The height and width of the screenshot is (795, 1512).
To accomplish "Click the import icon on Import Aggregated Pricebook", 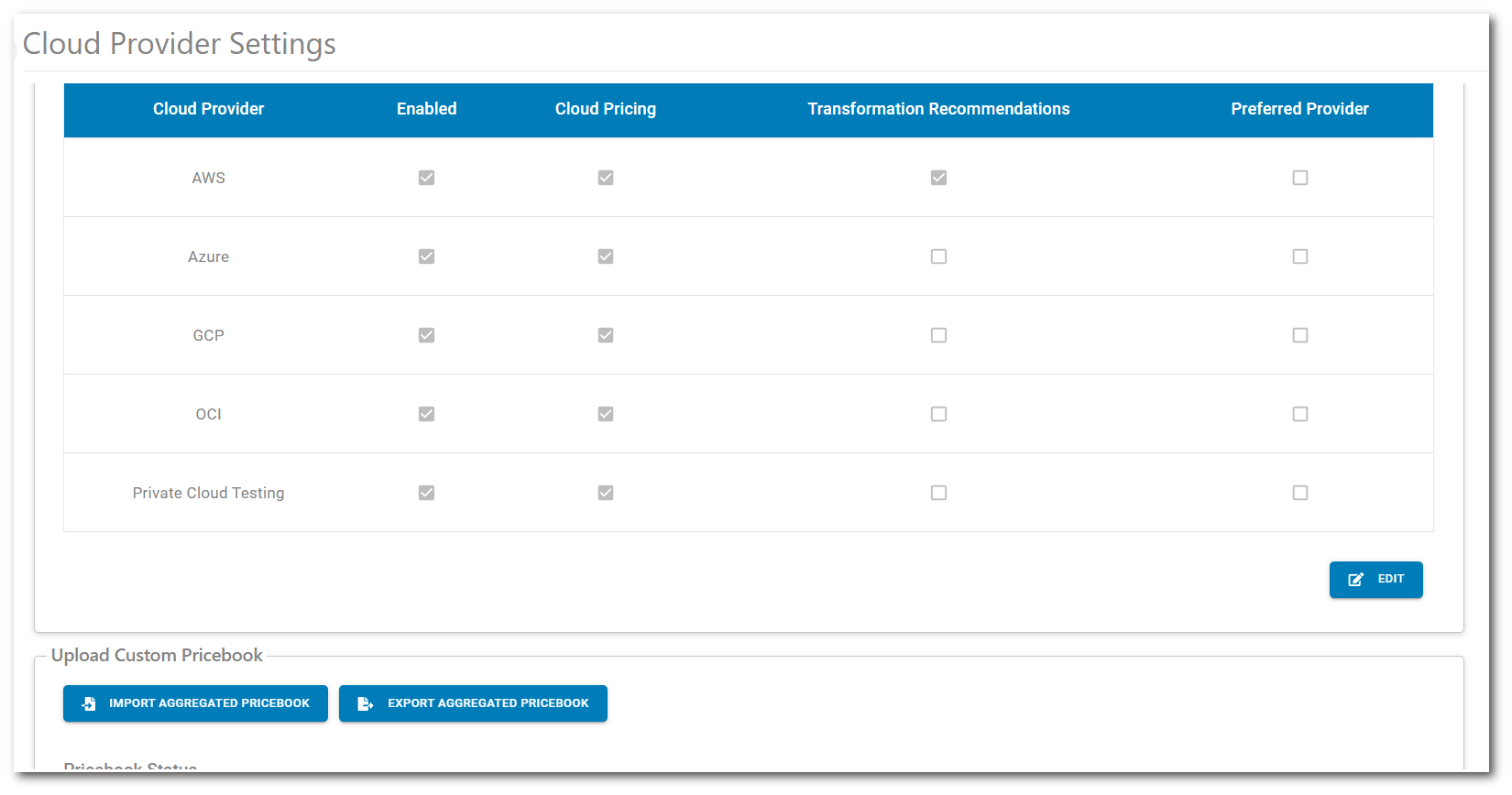I will pos(89,703).
